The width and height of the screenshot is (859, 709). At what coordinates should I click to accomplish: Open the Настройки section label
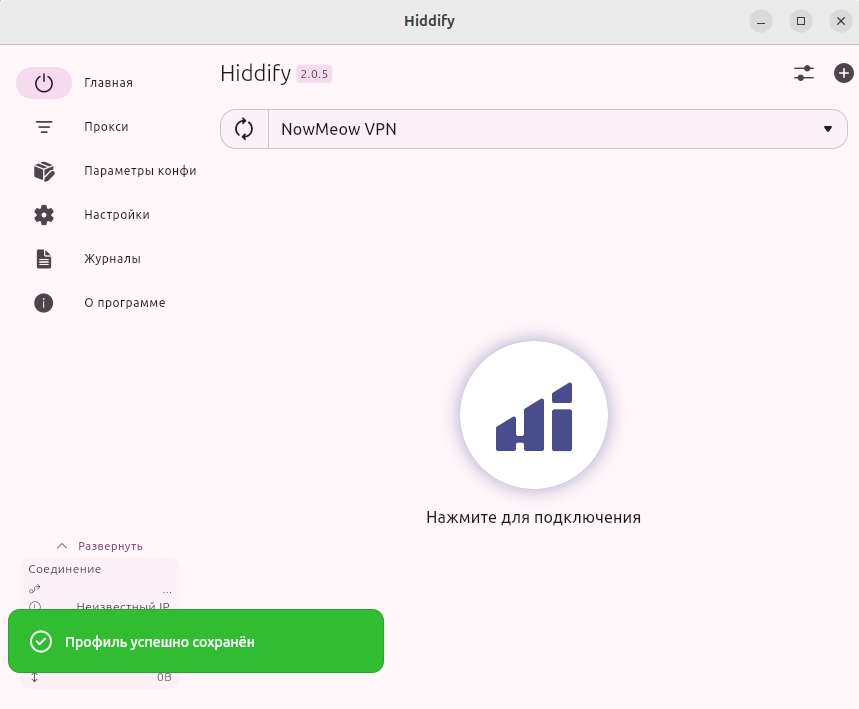117,215
